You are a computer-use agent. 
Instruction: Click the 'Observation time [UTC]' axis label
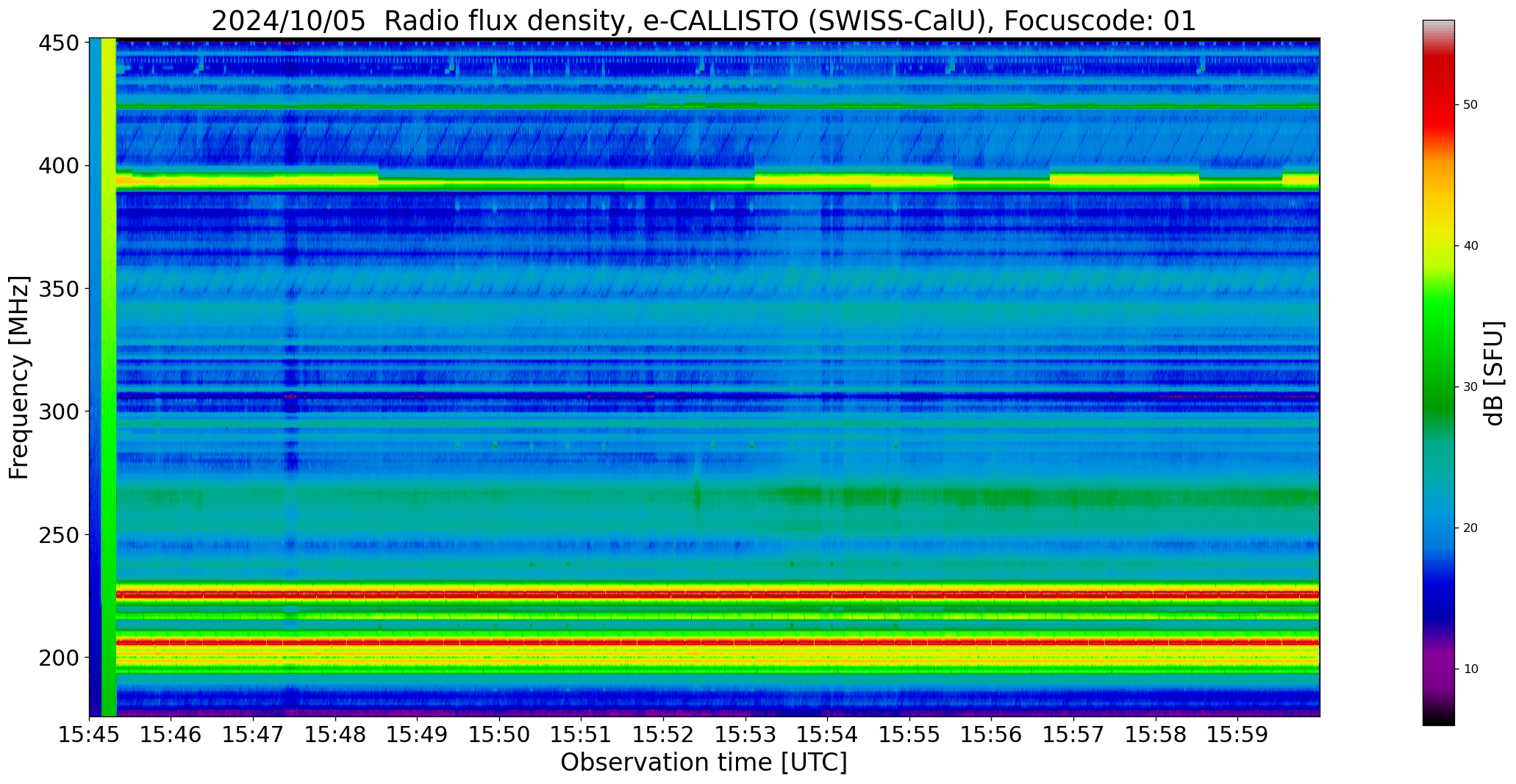click(x=704, y=763)
